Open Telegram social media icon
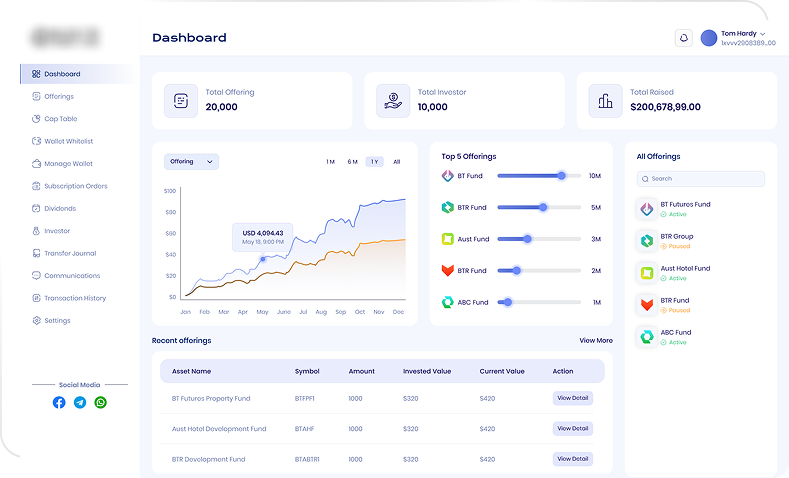The height and width of the screenshot is (478, 789). tap(80, 402)
